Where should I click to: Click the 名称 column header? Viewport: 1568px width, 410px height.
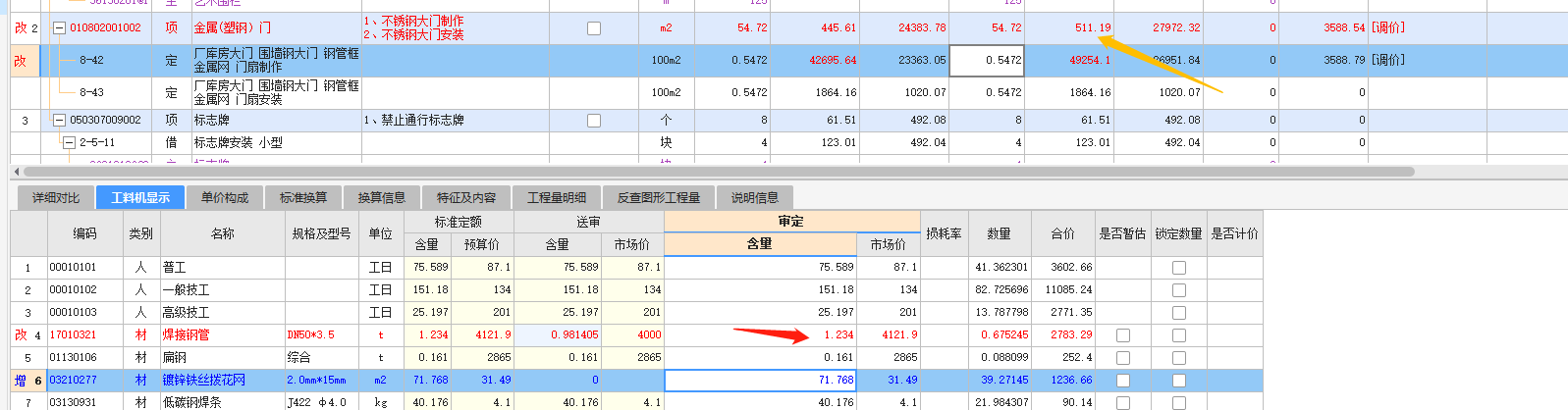(223, 233)
